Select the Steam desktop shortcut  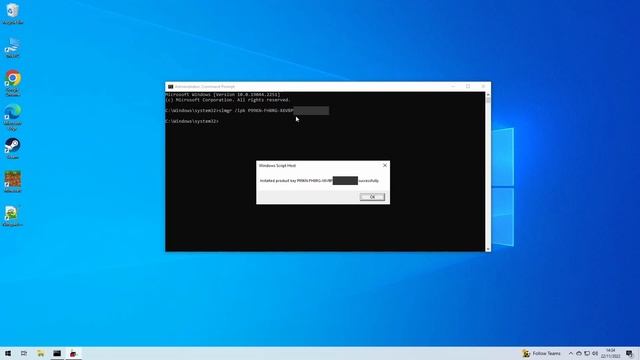click(13, 148)
